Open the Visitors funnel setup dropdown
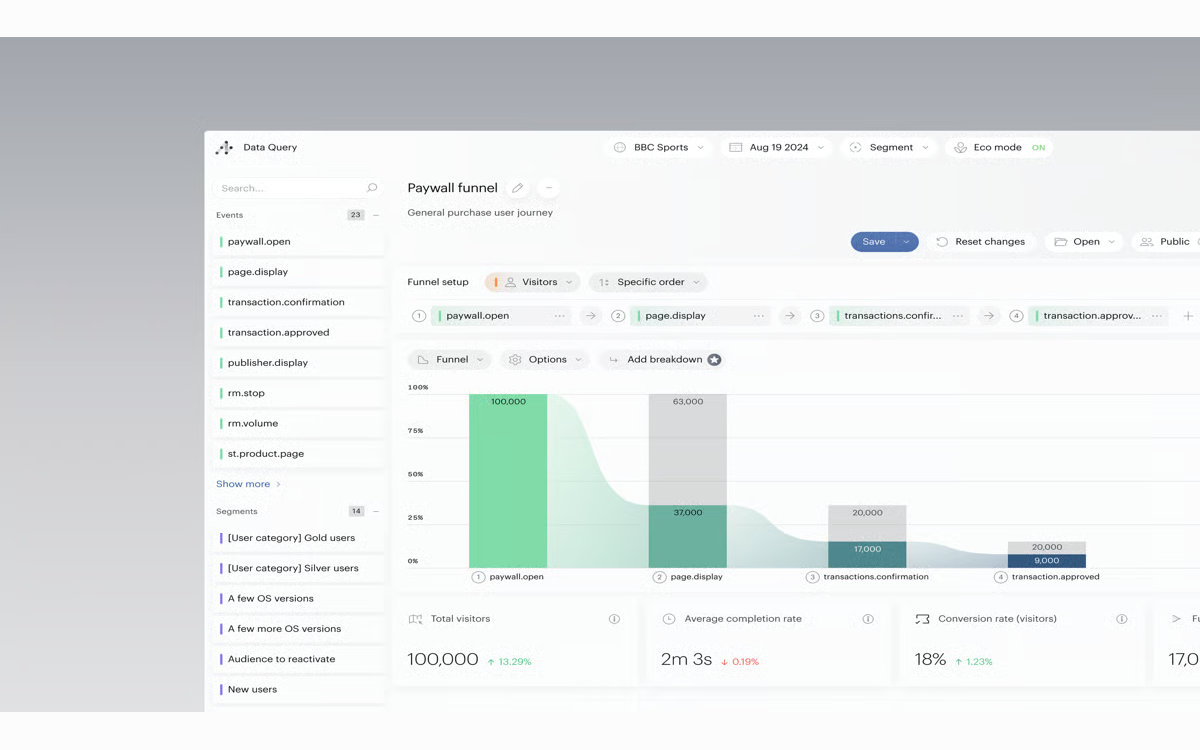 532,283
